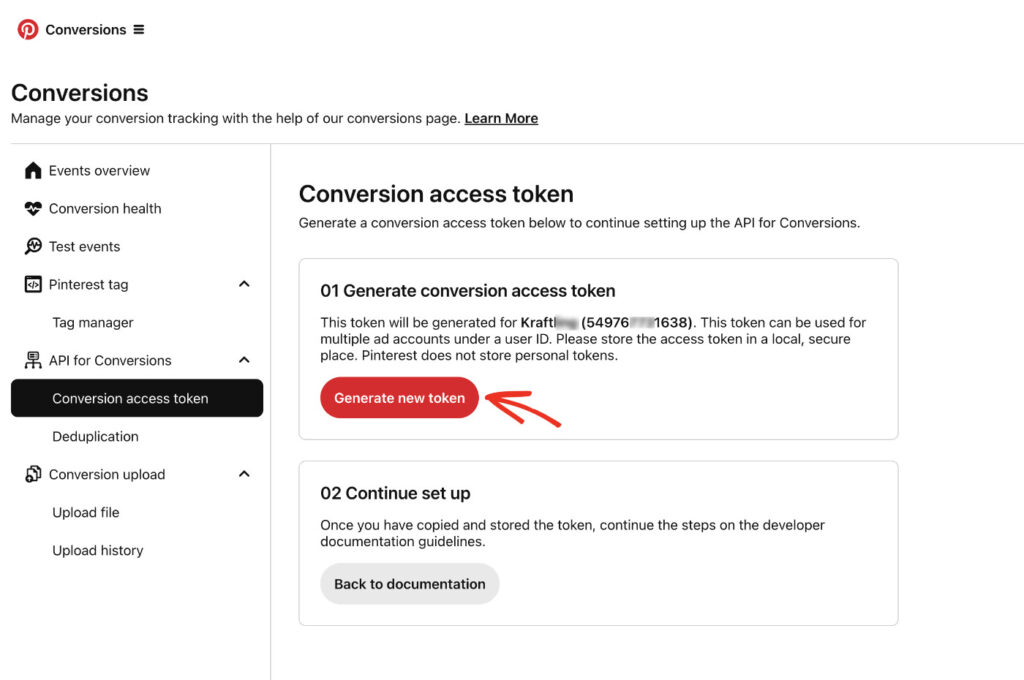The height and width of the screenshot is (680, 1024).
Task: Select the Conversion access token entry
Action: (x=130, y=398)
